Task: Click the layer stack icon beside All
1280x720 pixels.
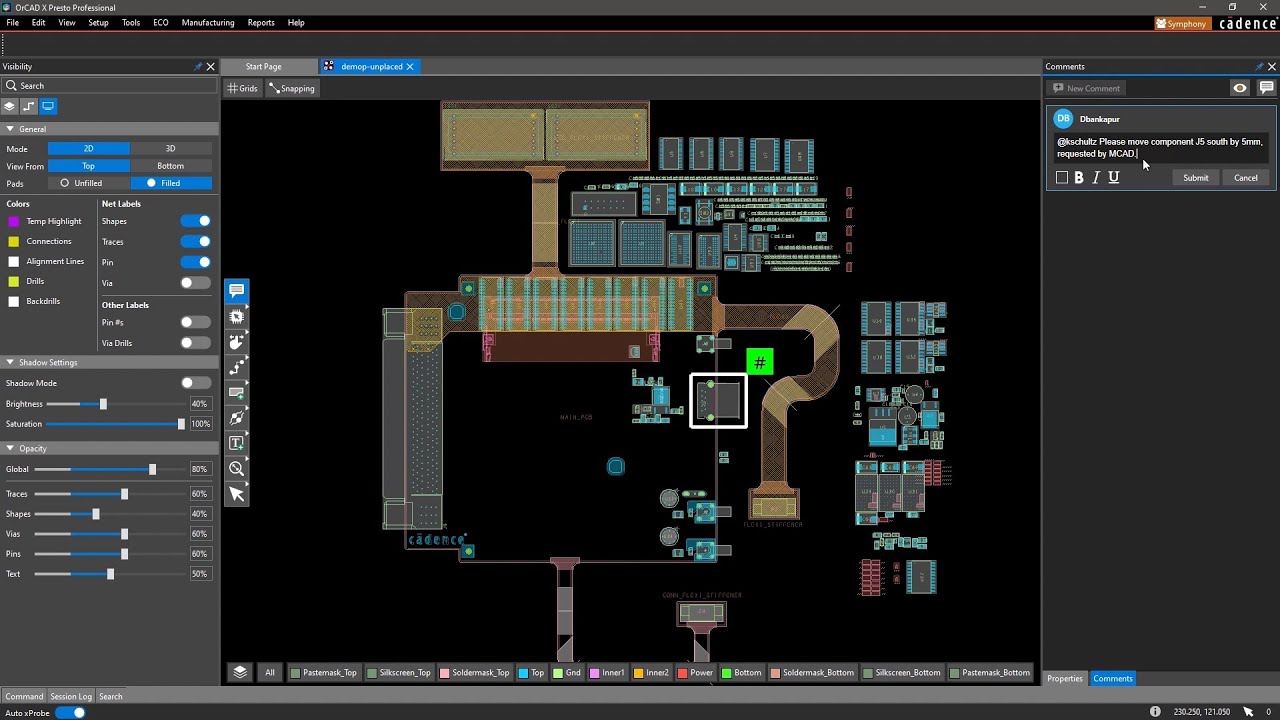Action: [240, 673]
